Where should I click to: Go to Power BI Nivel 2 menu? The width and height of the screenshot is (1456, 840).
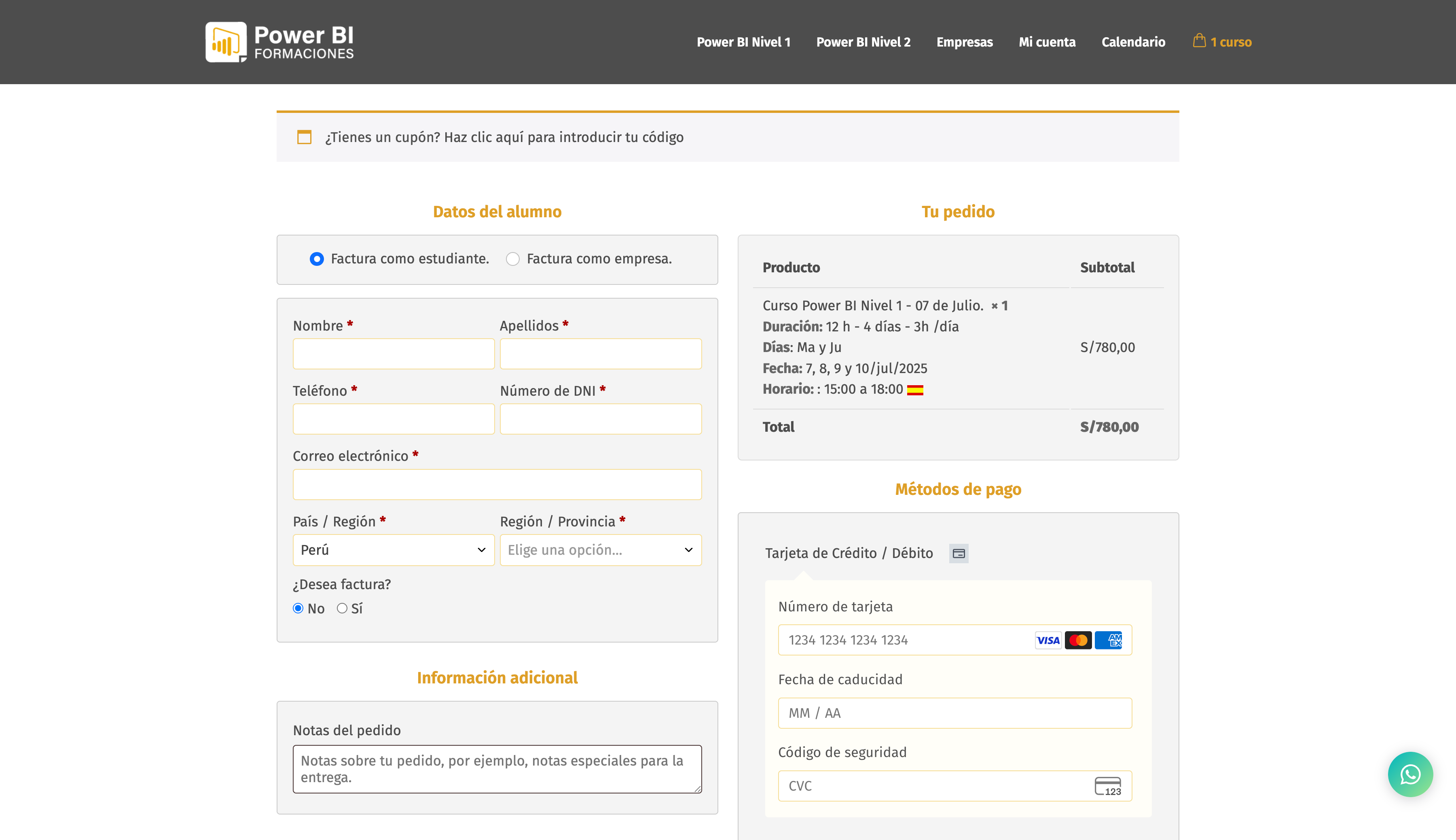click(863, 42)
